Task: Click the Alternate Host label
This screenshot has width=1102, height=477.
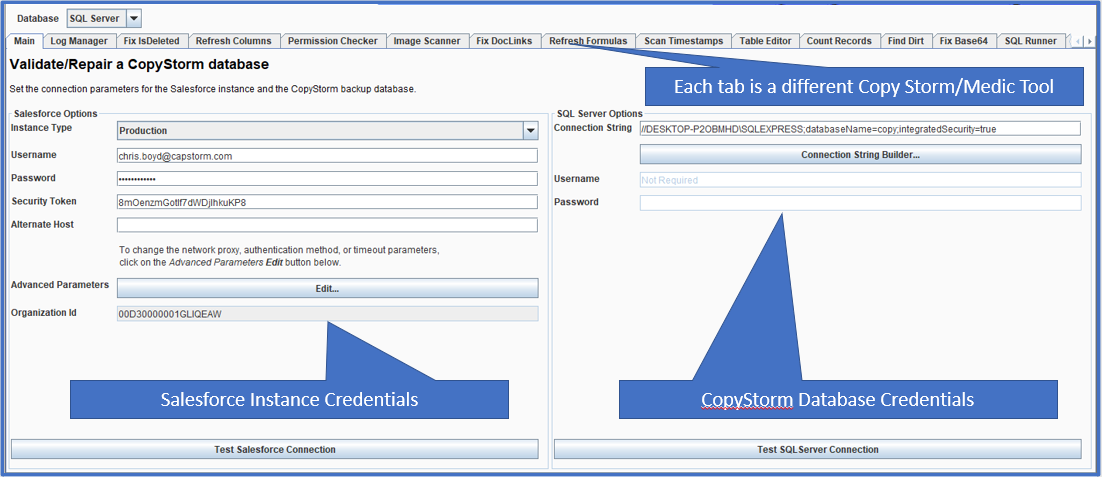Action: tap(43, 224)
